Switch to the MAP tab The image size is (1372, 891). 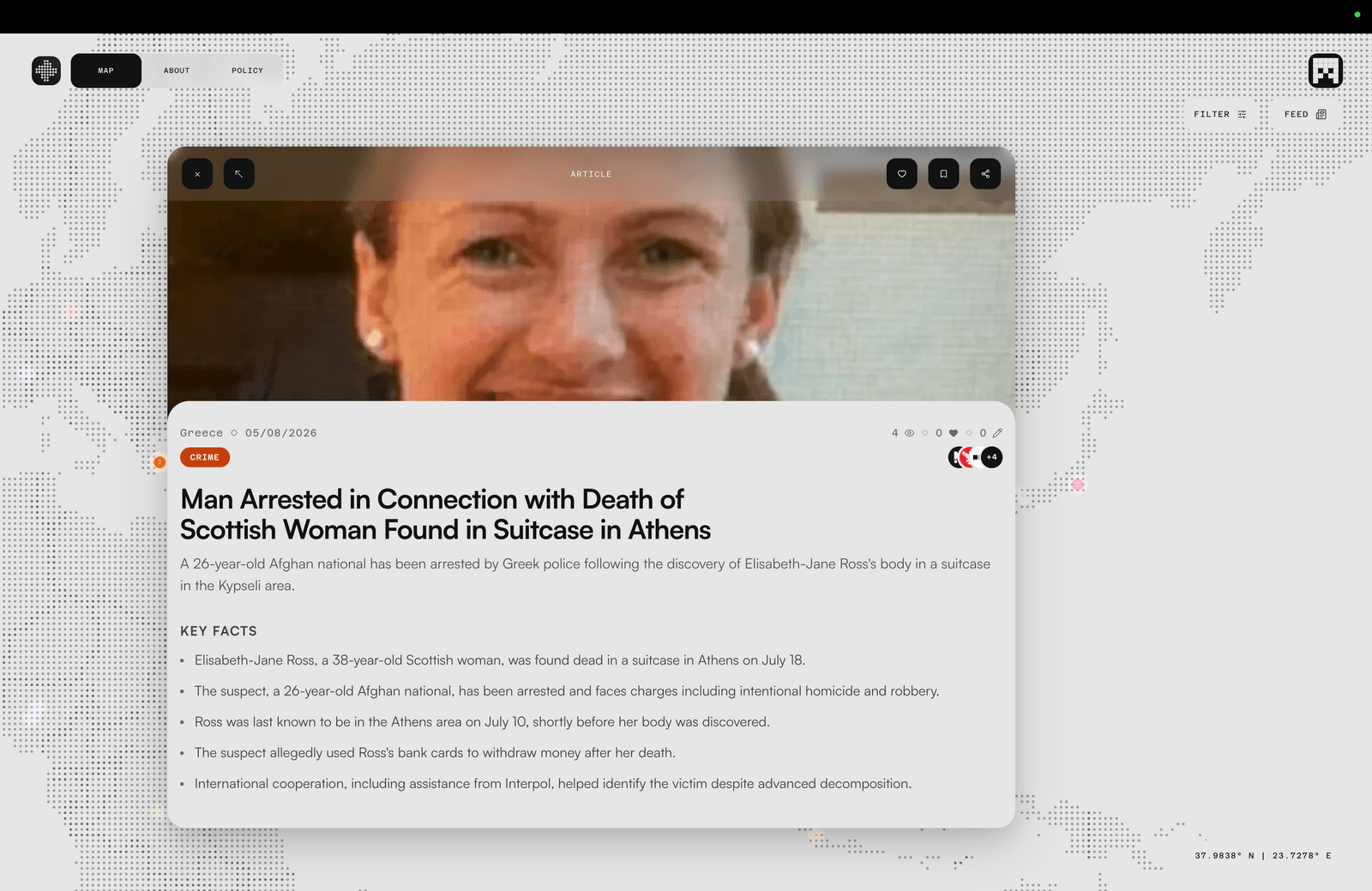click(x=106, y=70)
